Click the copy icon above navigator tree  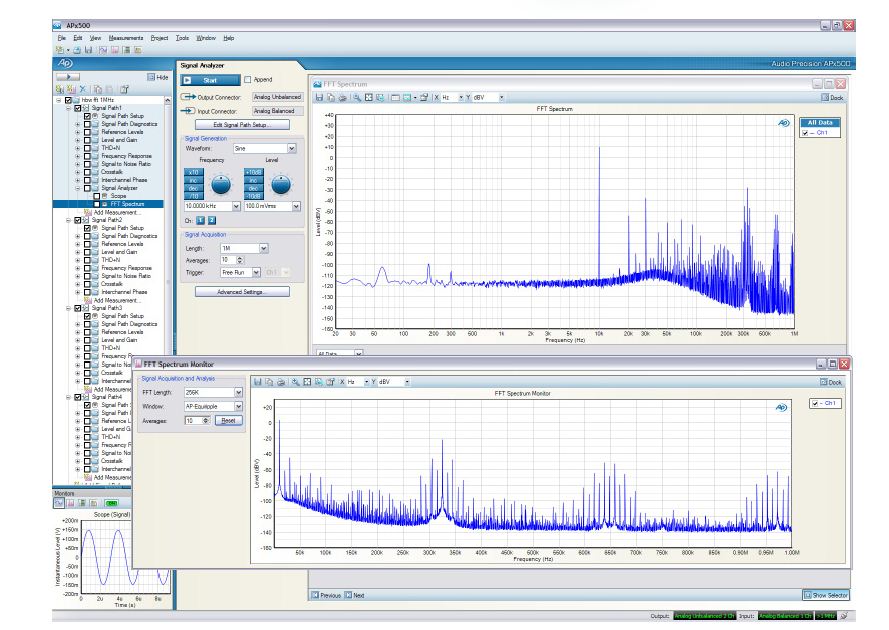coord(98,89)
